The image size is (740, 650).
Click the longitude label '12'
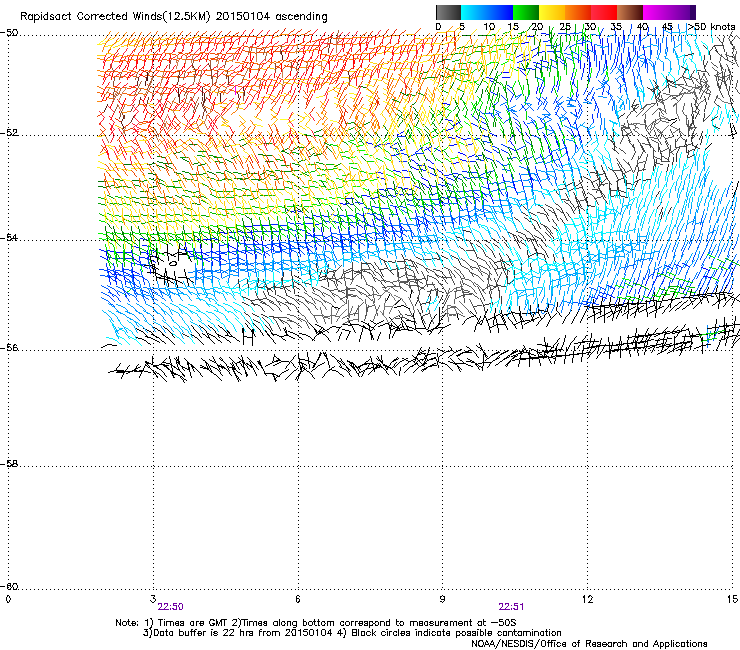coord(588,599)
